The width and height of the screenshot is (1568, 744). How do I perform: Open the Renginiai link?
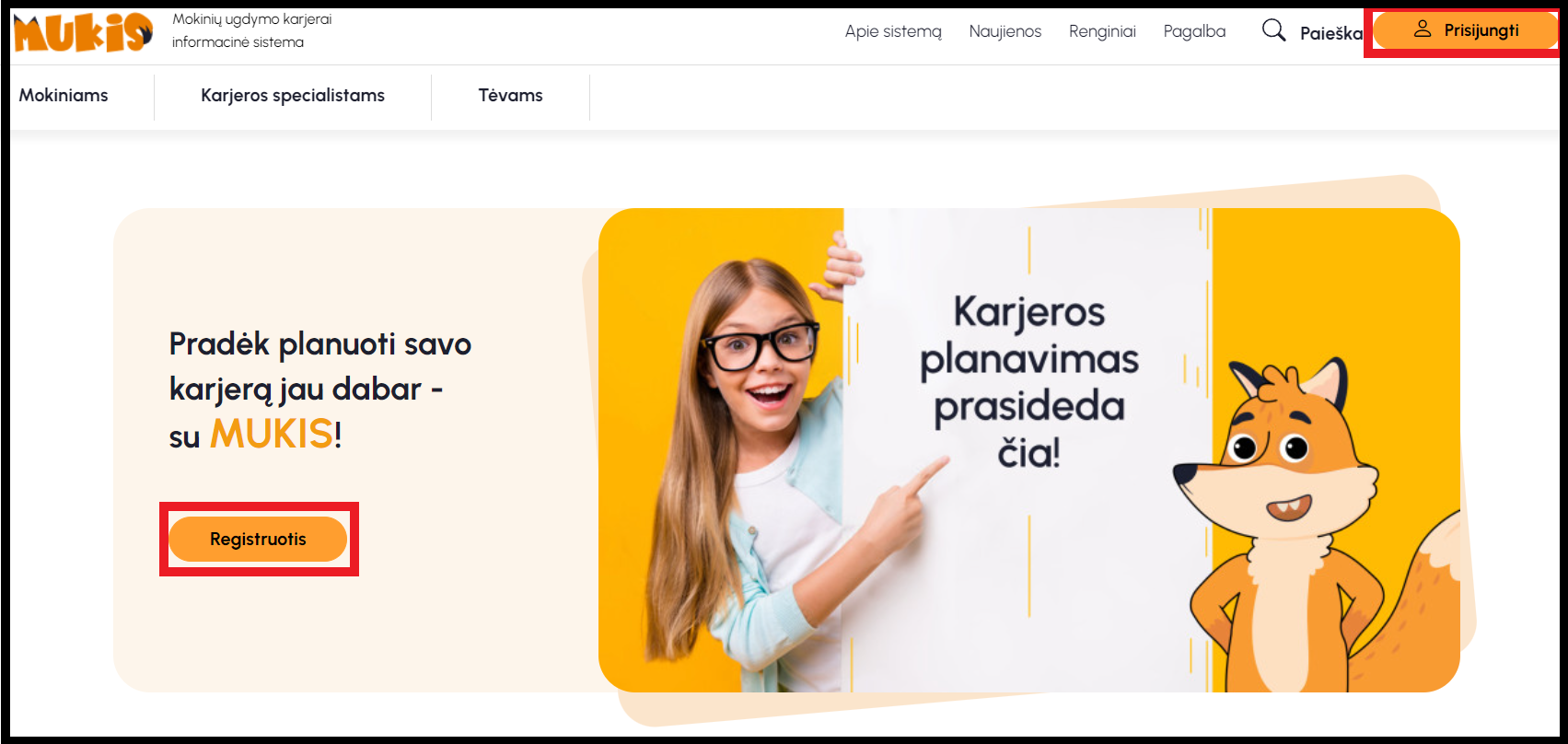1102,31
